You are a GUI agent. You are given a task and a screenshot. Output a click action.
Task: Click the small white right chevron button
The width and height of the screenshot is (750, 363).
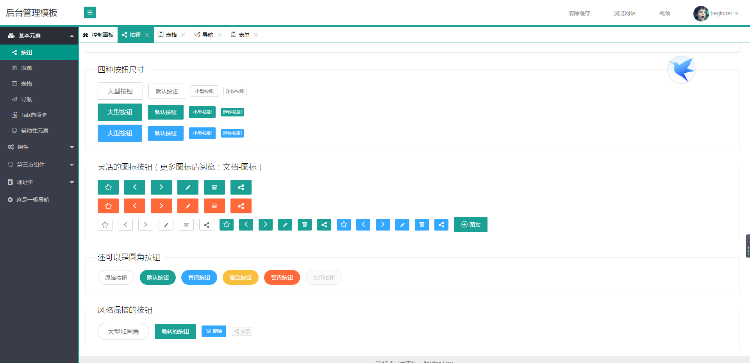[145, 224]
